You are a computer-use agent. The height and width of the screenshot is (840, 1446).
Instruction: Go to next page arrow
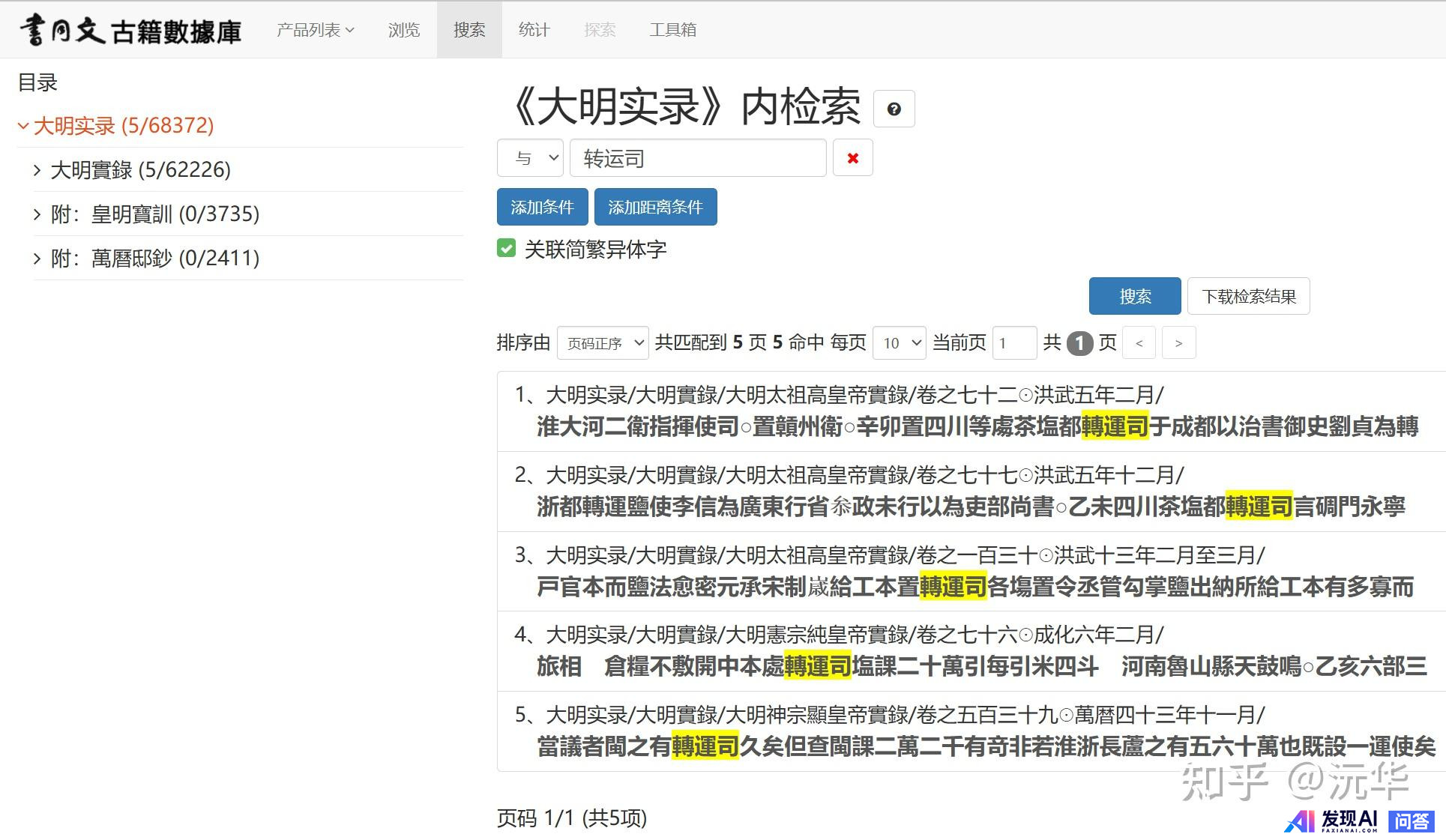[1178, 343]
